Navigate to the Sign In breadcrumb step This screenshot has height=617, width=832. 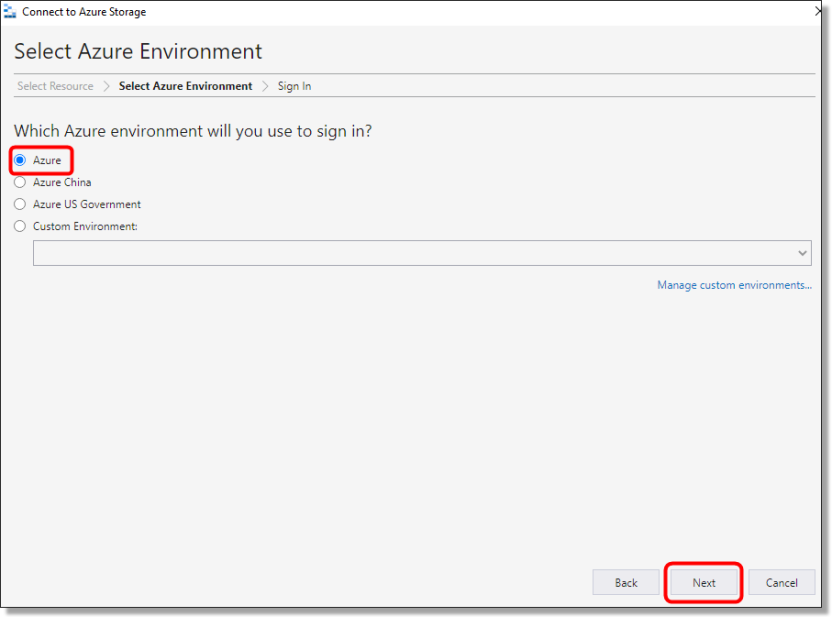[294, 86]
